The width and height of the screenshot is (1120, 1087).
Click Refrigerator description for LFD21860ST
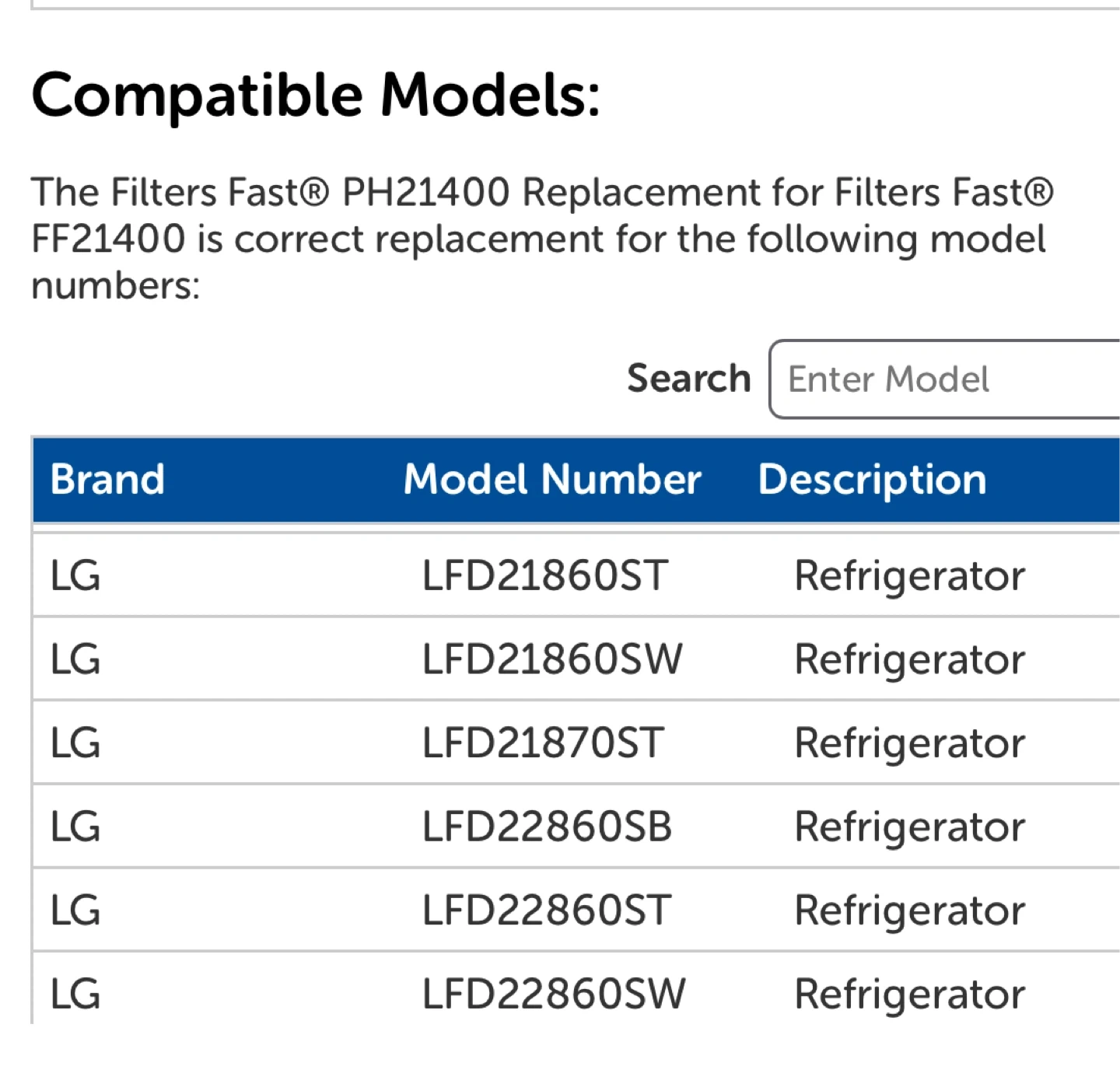click(909, 576)
